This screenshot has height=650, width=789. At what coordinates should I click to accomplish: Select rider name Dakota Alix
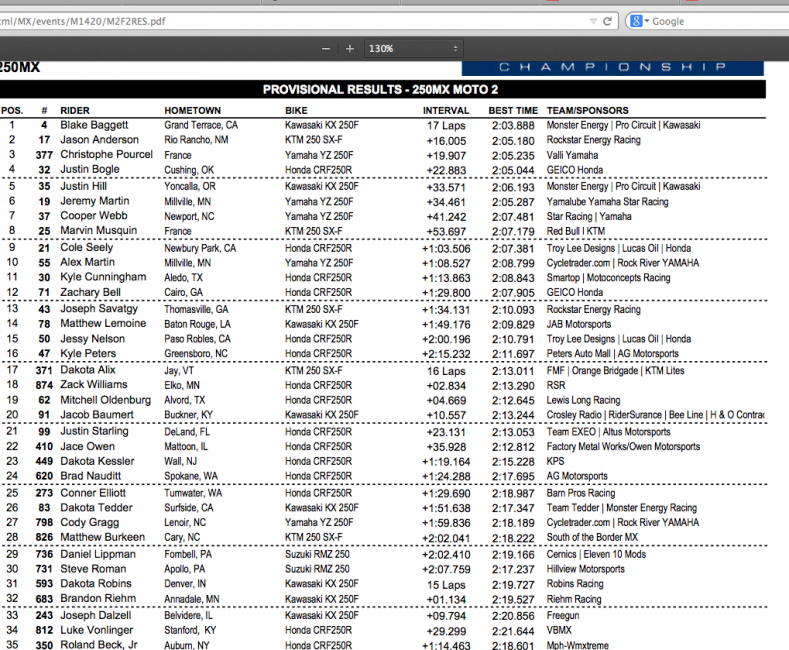tap(88, 370)
